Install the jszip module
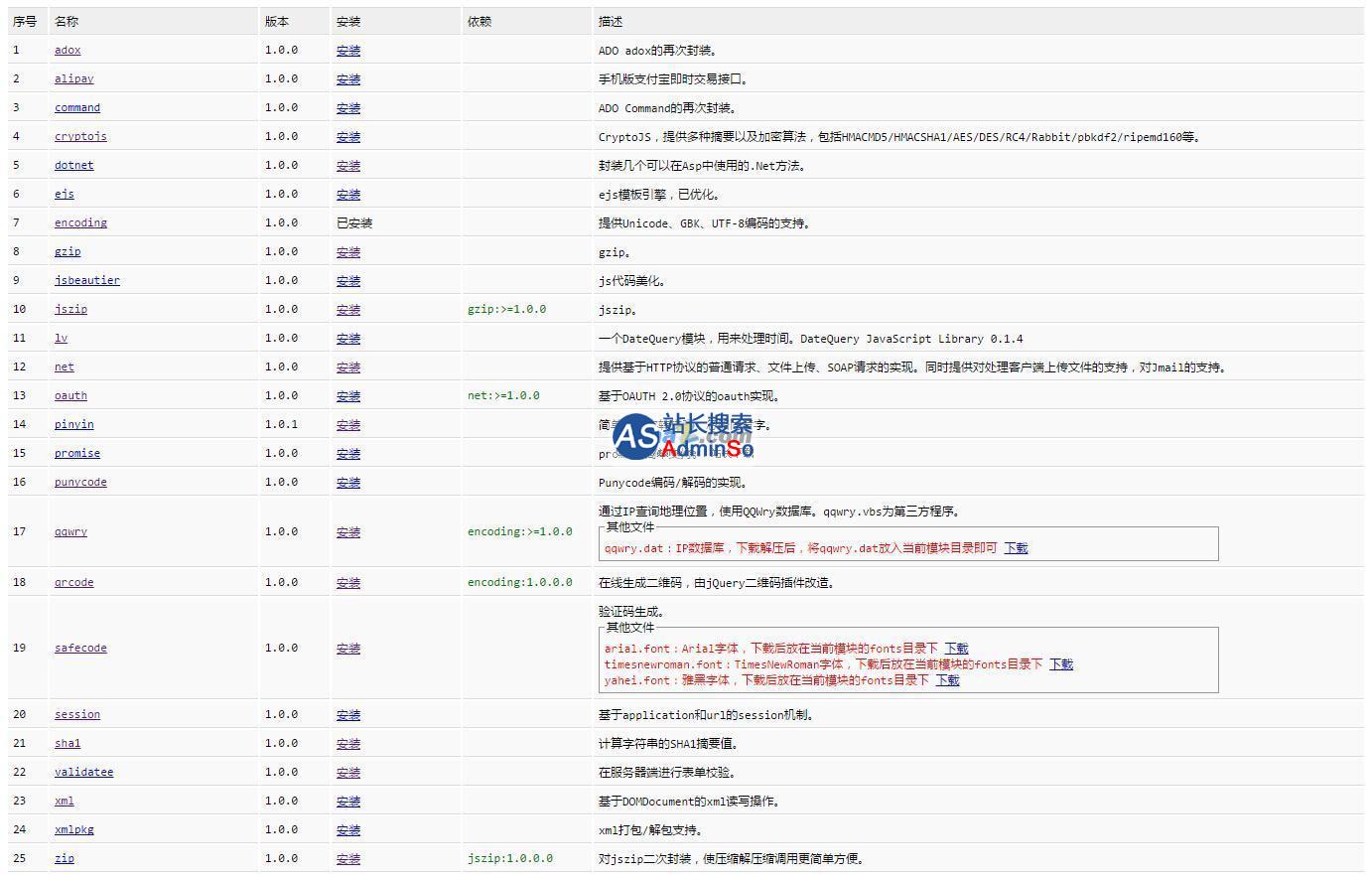 click(x=348, y=309)
